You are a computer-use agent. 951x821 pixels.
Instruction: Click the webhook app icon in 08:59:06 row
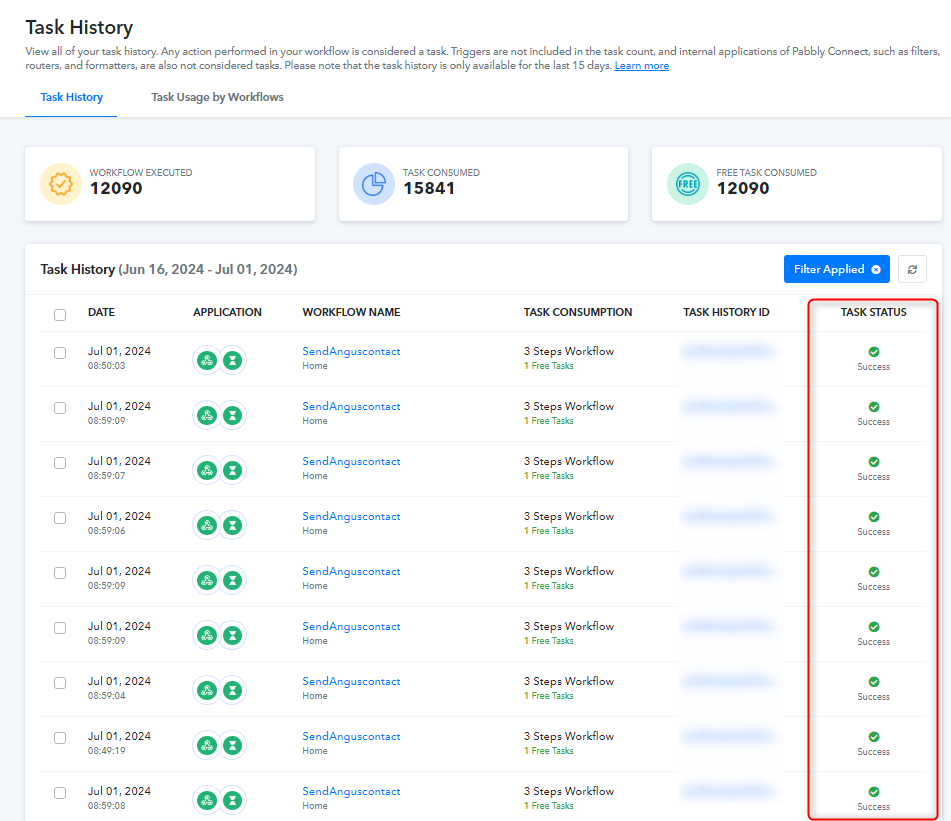coord(207,526)
